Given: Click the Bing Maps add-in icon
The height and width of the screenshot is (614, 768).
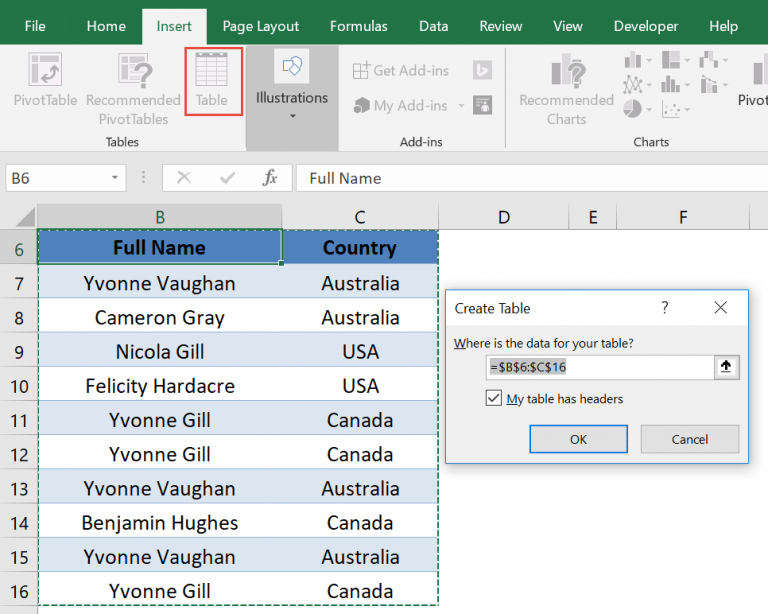Looking at the screenshot, I should pyautogui.click(x=482, y=70).
